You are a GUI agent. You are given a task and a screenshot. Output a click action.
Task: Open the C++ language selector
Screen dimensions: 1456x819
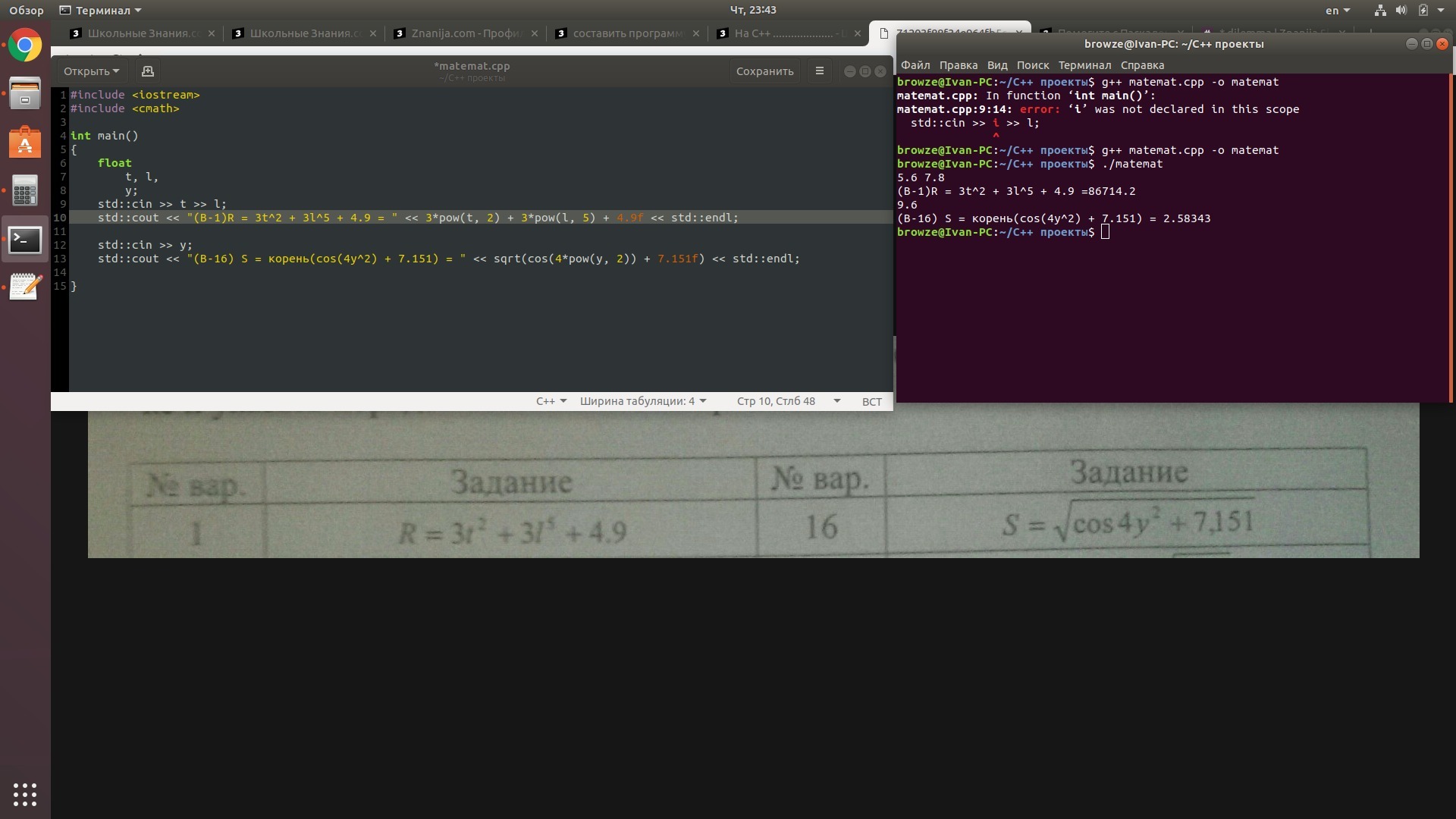(551, 401)
